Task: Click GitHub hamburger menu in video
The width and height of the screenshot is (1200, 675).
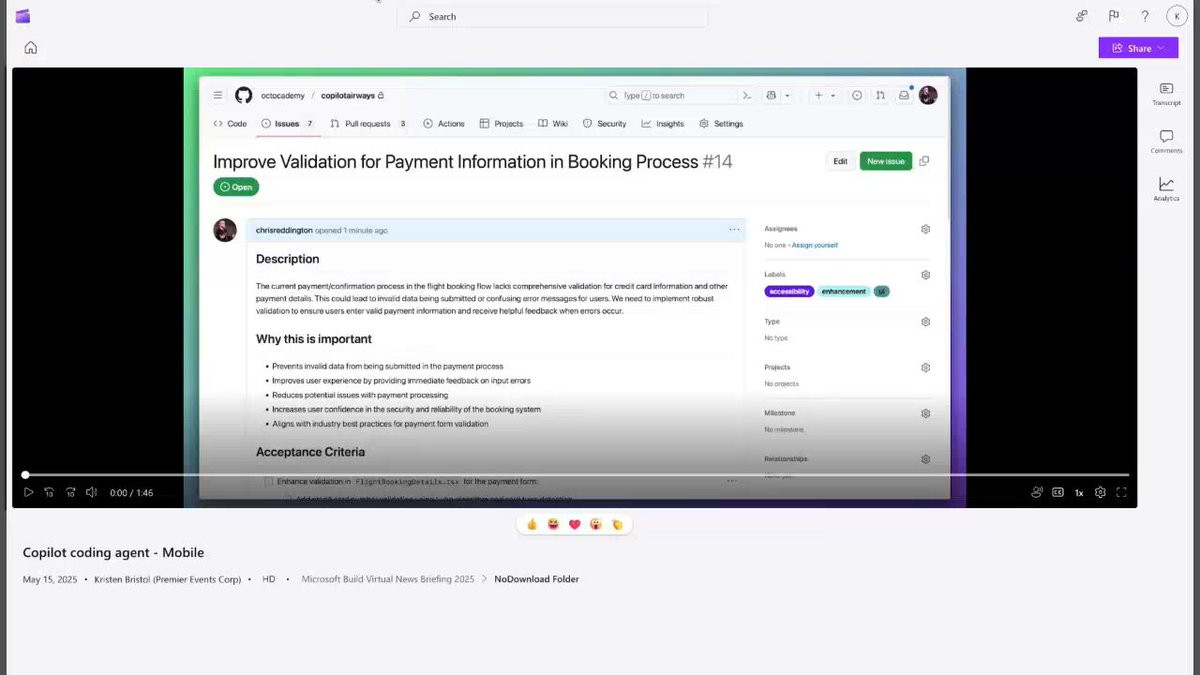Action: tap(217, 95)
